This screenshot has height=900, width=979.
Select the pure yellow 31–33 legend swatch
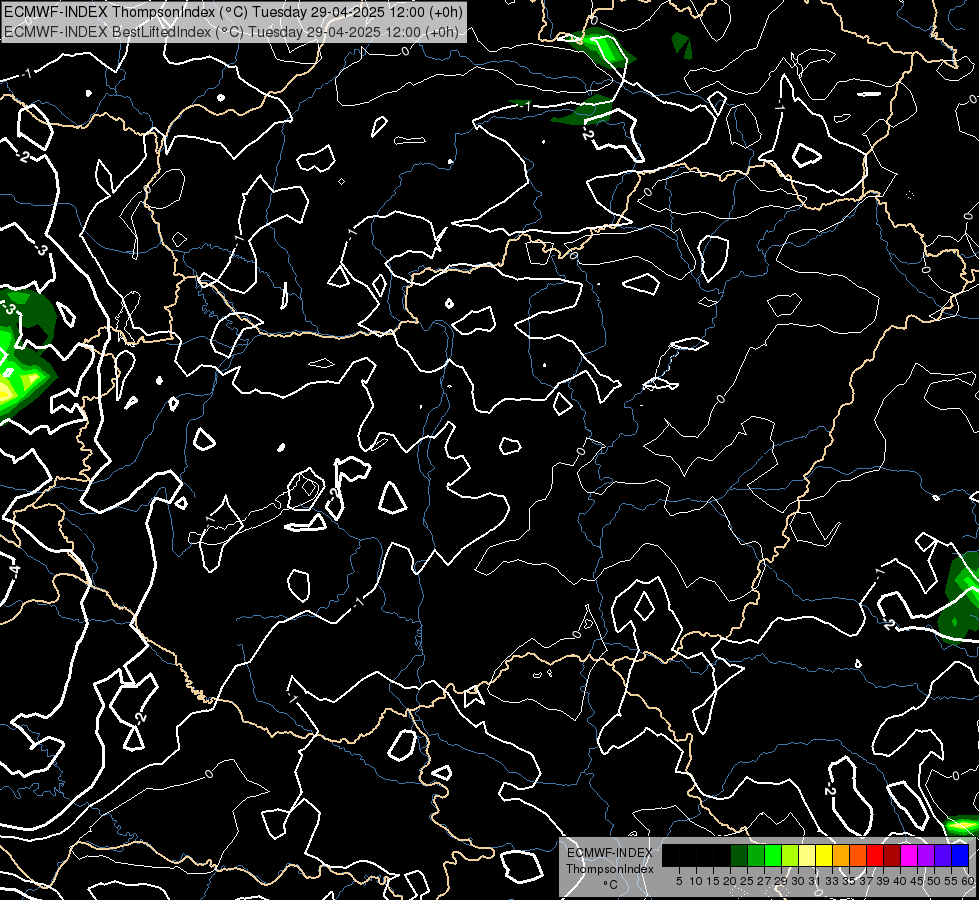[x=824, y=855]
